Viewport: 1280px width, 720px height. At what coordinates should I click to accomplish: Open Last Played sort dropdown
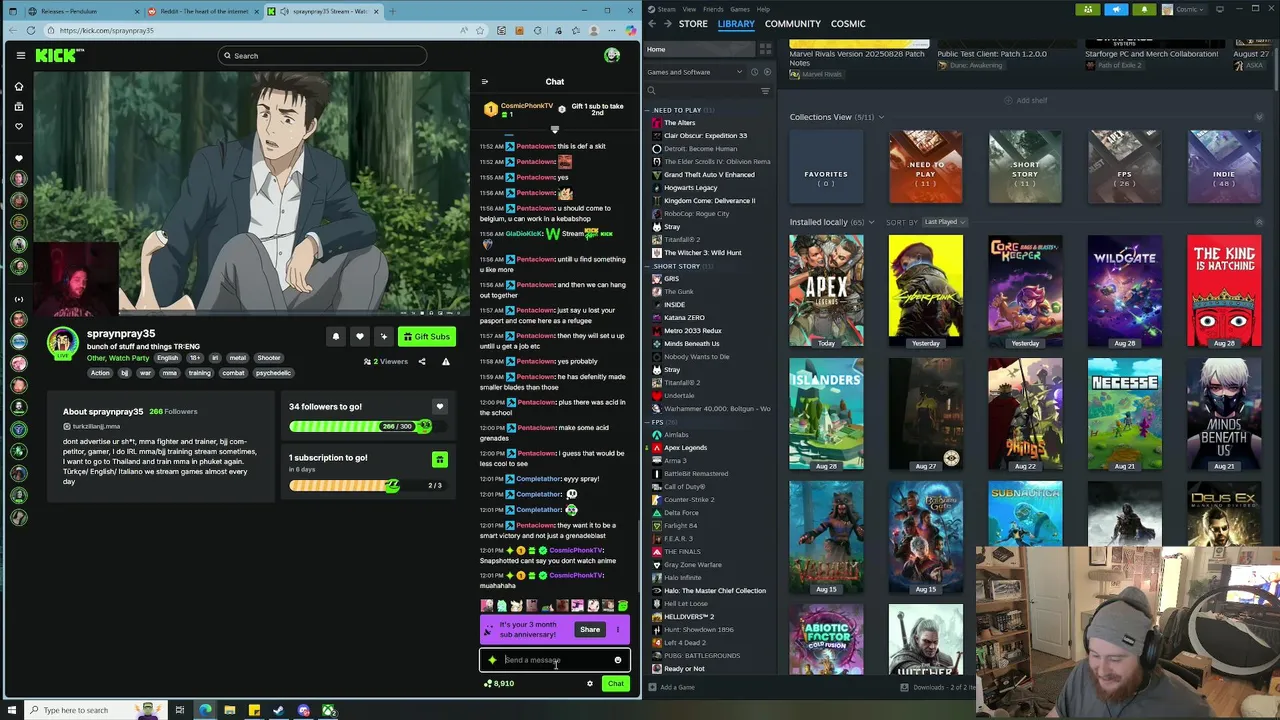(x=943, y=222)
